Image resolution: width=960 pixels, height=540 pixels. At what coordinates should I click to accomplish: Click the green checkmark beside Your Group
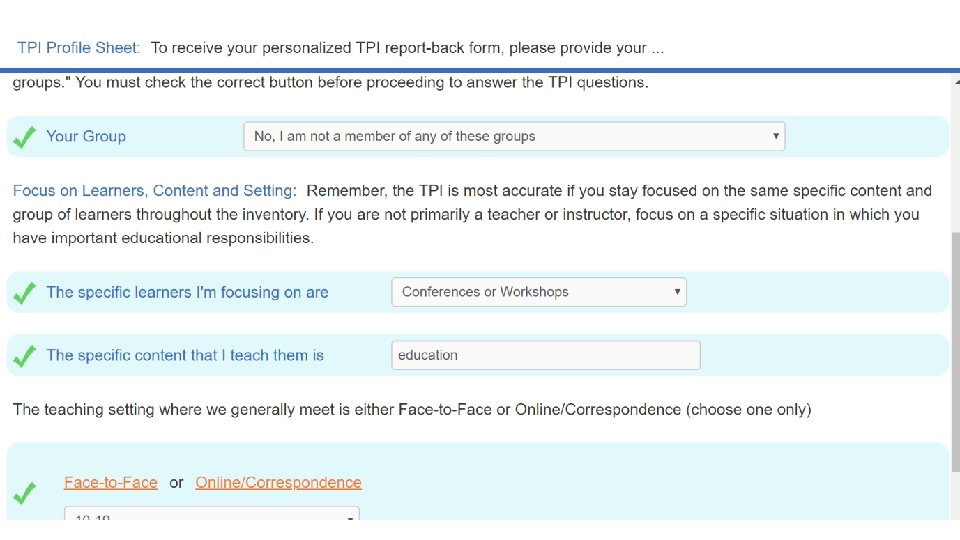[25, 137]
